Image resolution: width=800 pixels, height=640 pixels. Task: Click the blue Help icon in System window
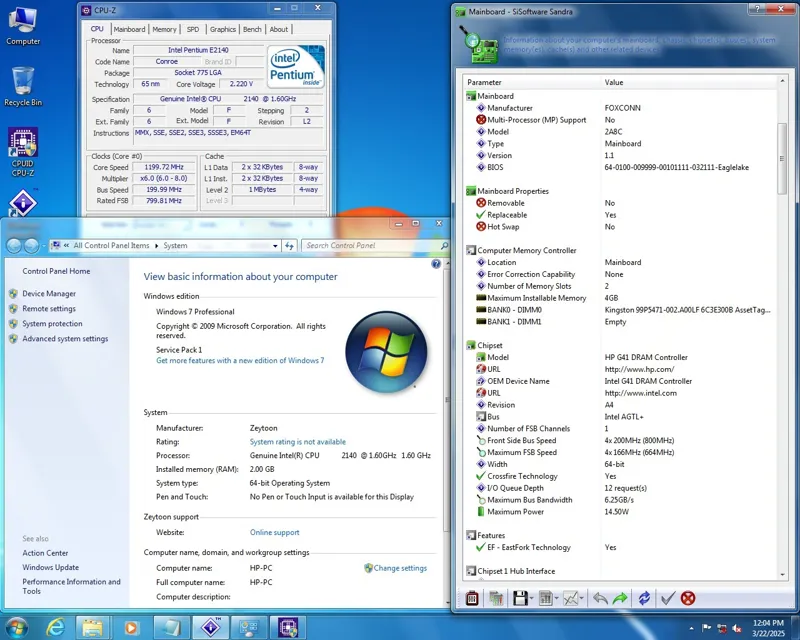pos(436,264)
